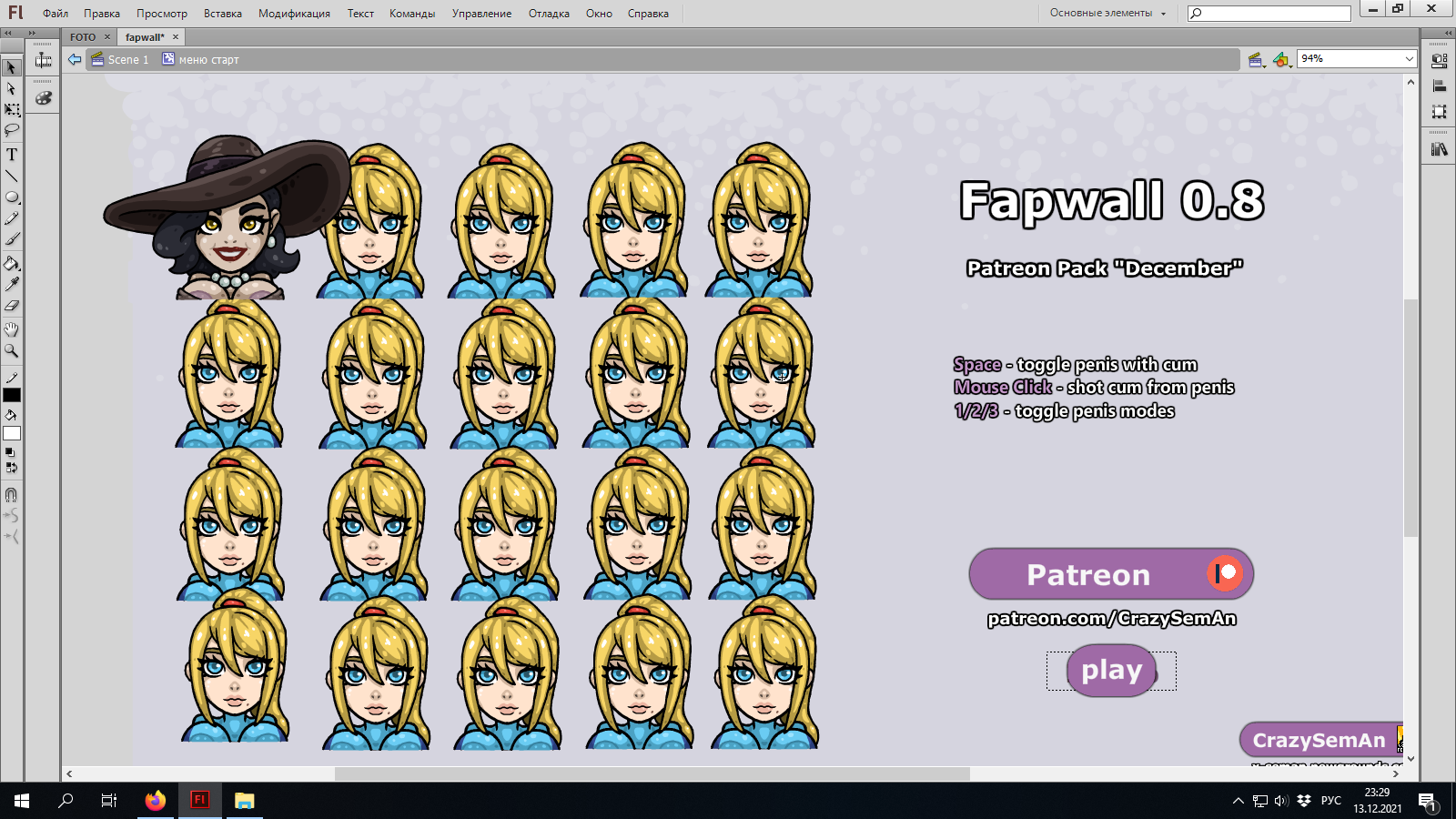Open the Просмотр menu
The image size is (1456, 819).
(162, 14)
